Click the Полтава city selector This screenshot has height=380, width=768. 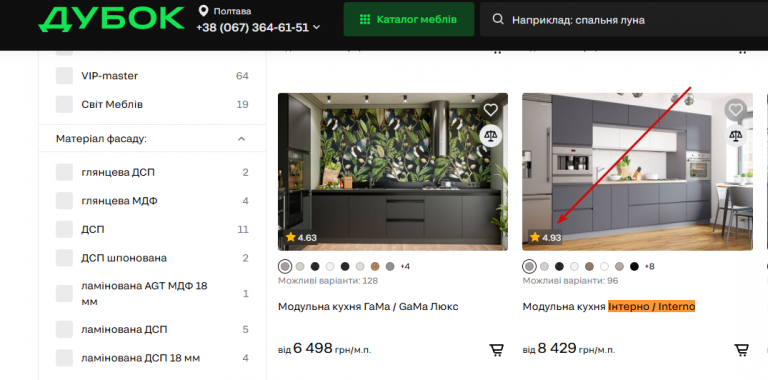pos(232,11)
